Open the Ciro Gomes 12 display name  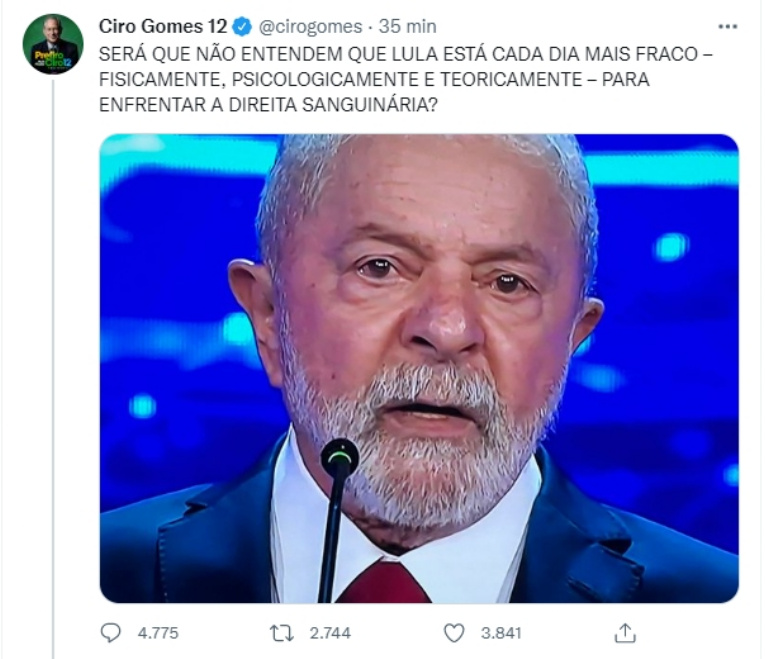coord(163,26)
